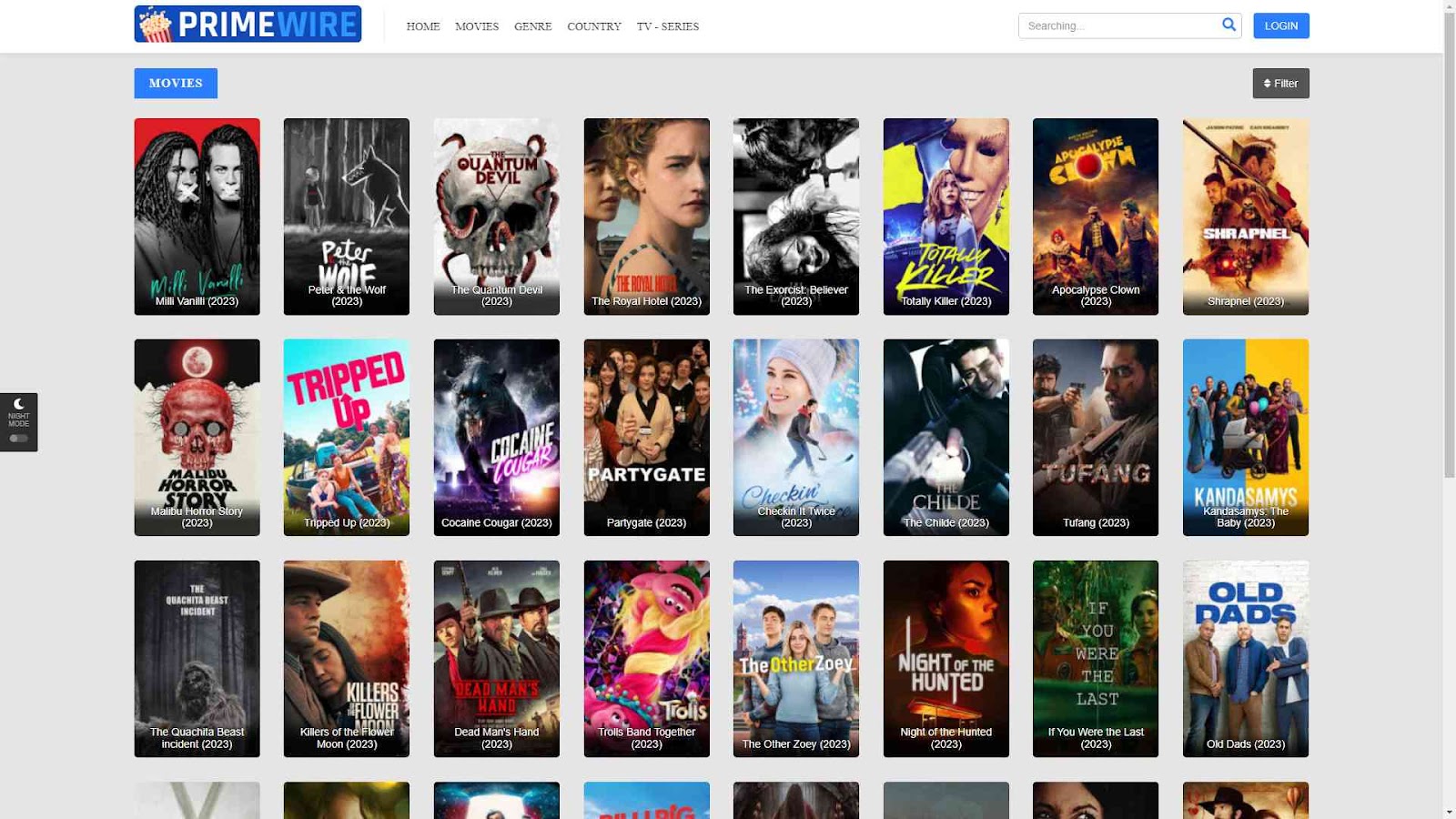Click the page vertical scrollbar thumb
The image size is (1456, 819).
click(x=1450, y=246)
